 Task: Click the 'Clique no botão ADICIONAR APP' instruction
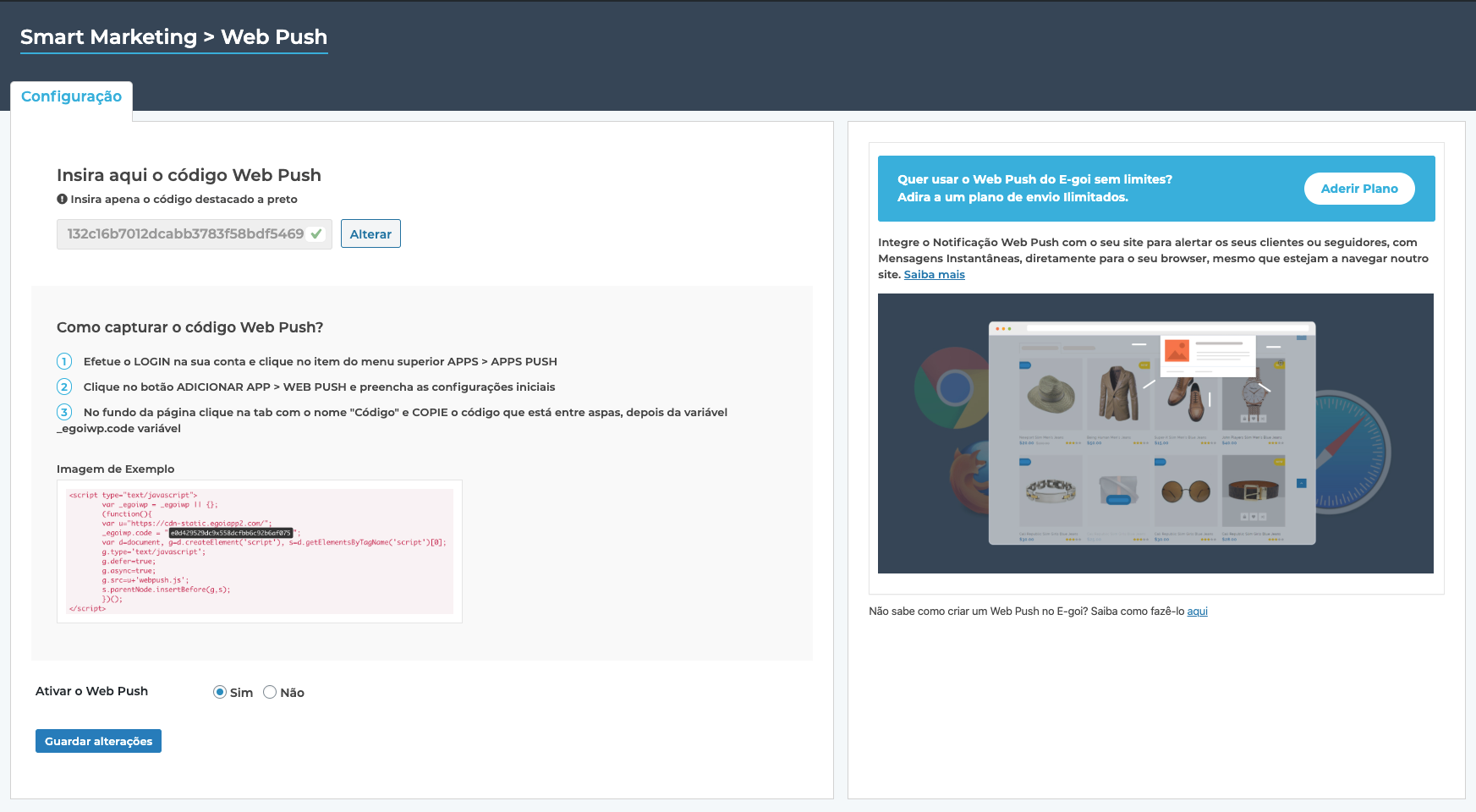[x=319, y=387]
